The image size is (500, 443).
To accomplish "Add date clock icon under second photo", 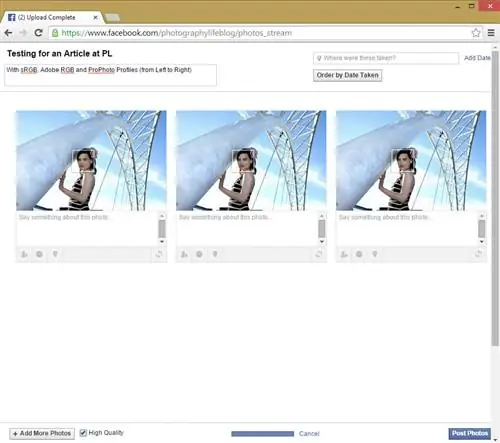I will [x=199, y=254].
